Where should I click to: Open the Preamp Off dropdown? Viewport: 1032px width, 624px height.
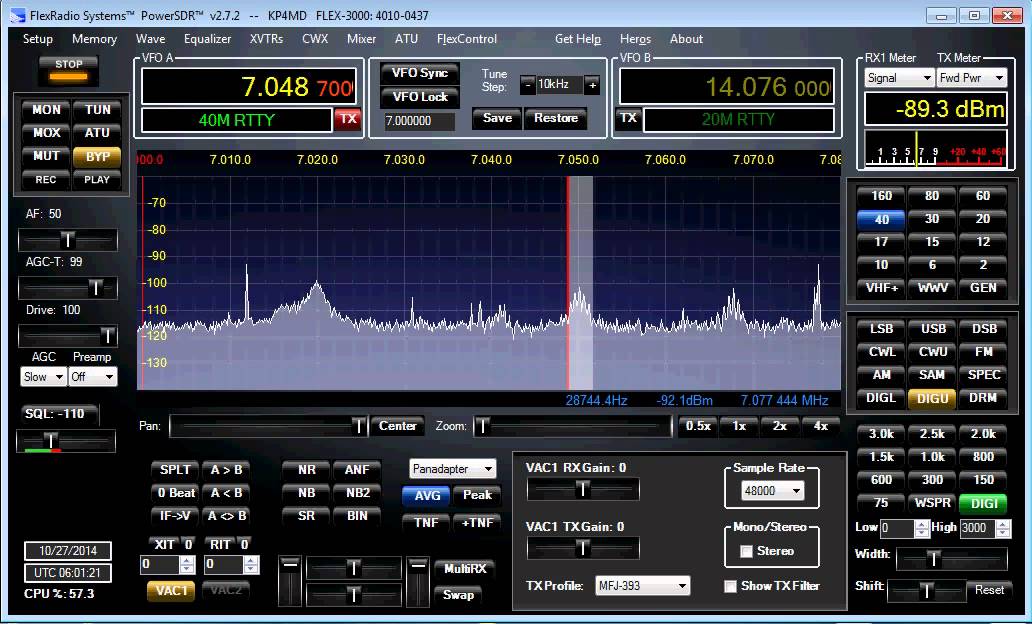[93, 377]
